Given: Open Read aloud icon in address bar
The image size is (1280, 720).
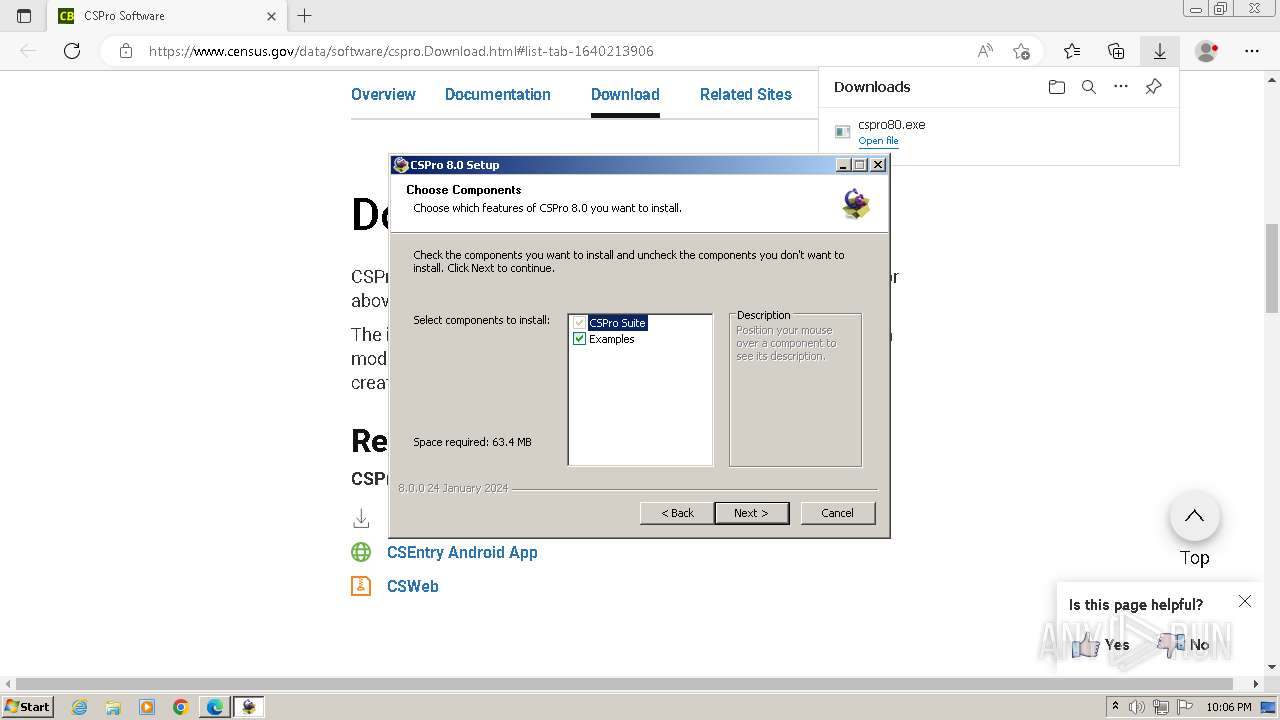Looking at the screenshot, I should point(985,51).
